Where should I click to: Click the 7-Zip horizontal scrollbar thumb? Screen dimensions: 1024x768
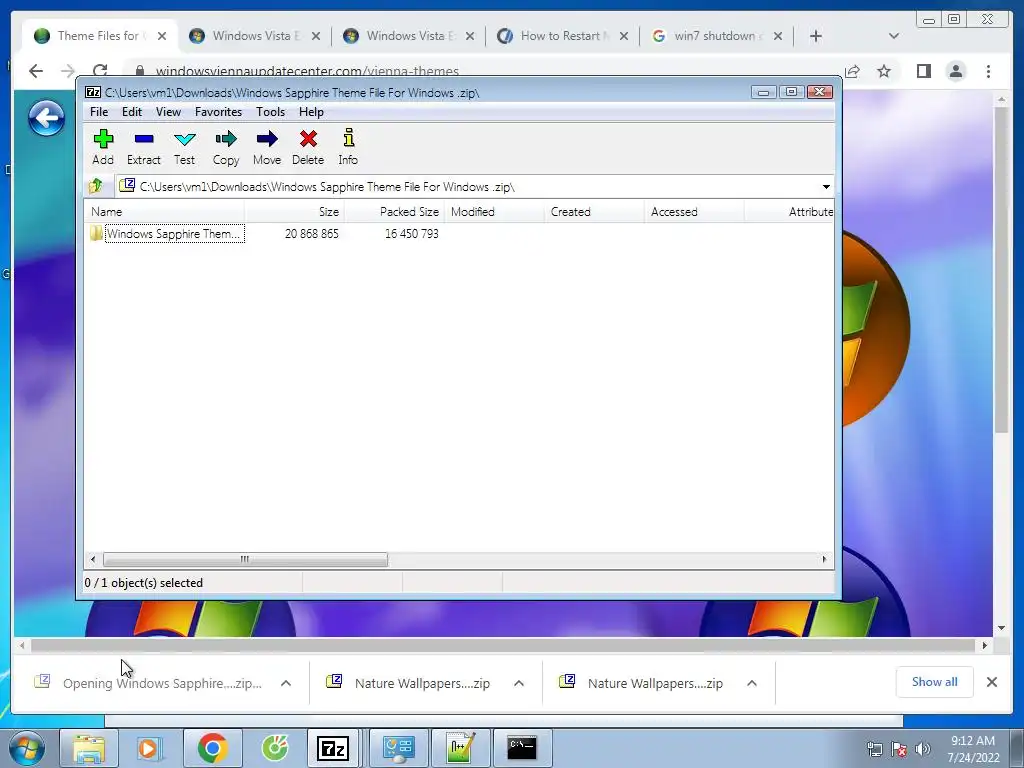tap(246, 560)
